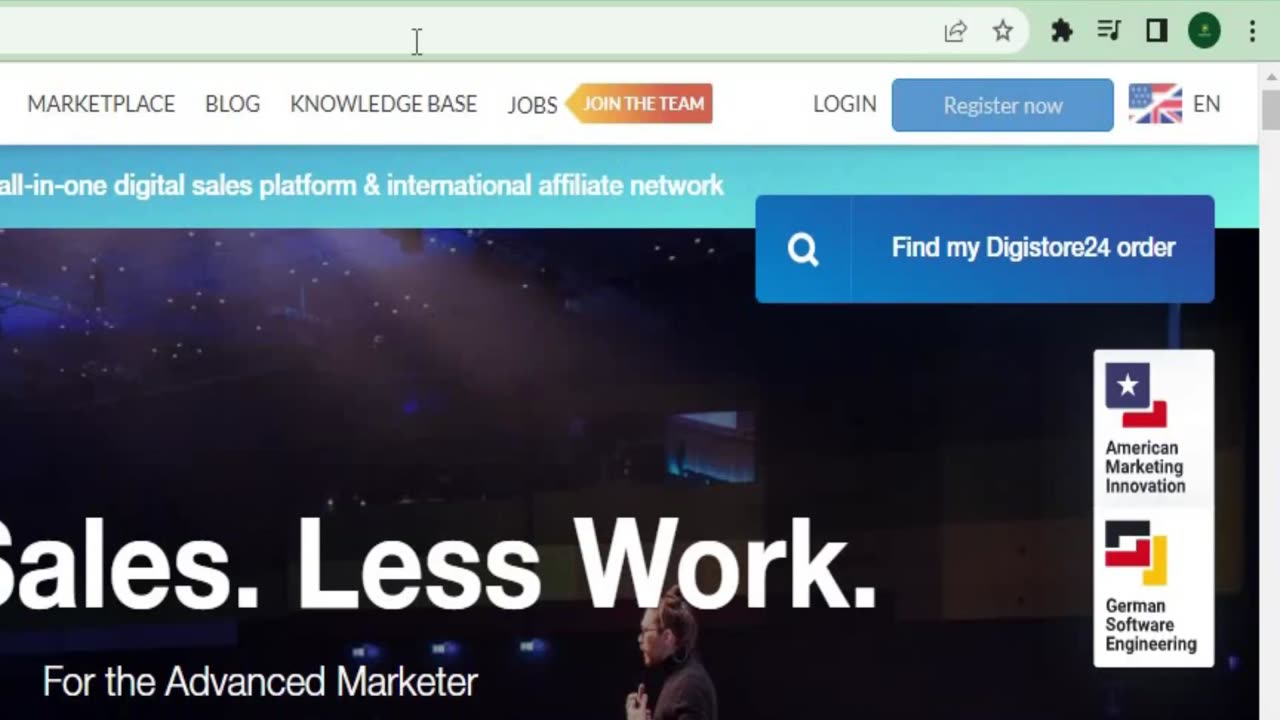Click the page vertical scrollbar thumb

(1270, 109)
